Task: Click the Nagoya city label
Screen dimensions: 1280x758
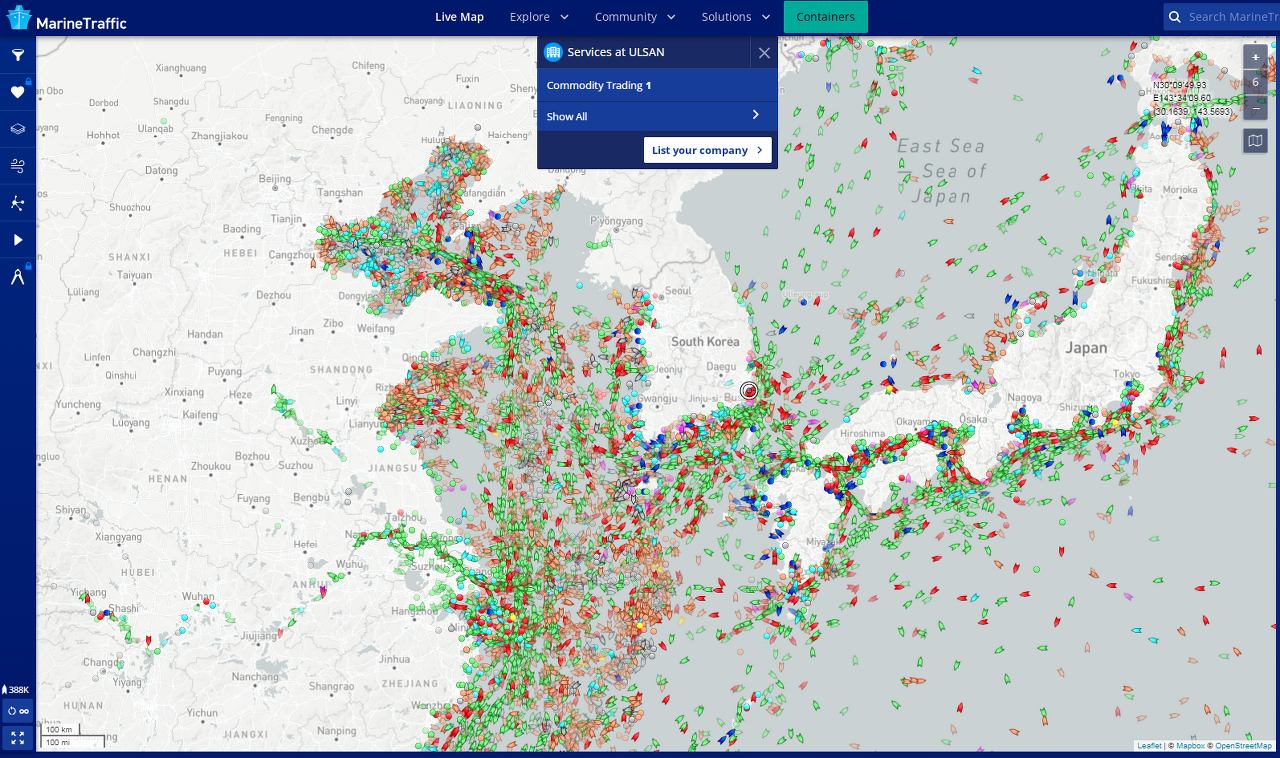Action: point(1024,397)
